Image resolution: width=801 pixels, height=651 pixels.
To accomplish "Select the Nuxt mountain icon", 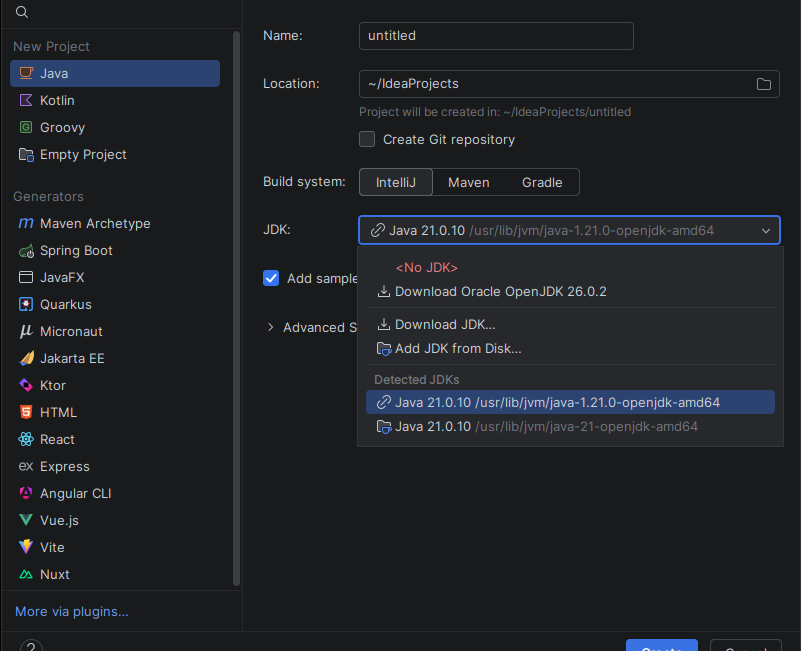I will [x=26, y=574].
